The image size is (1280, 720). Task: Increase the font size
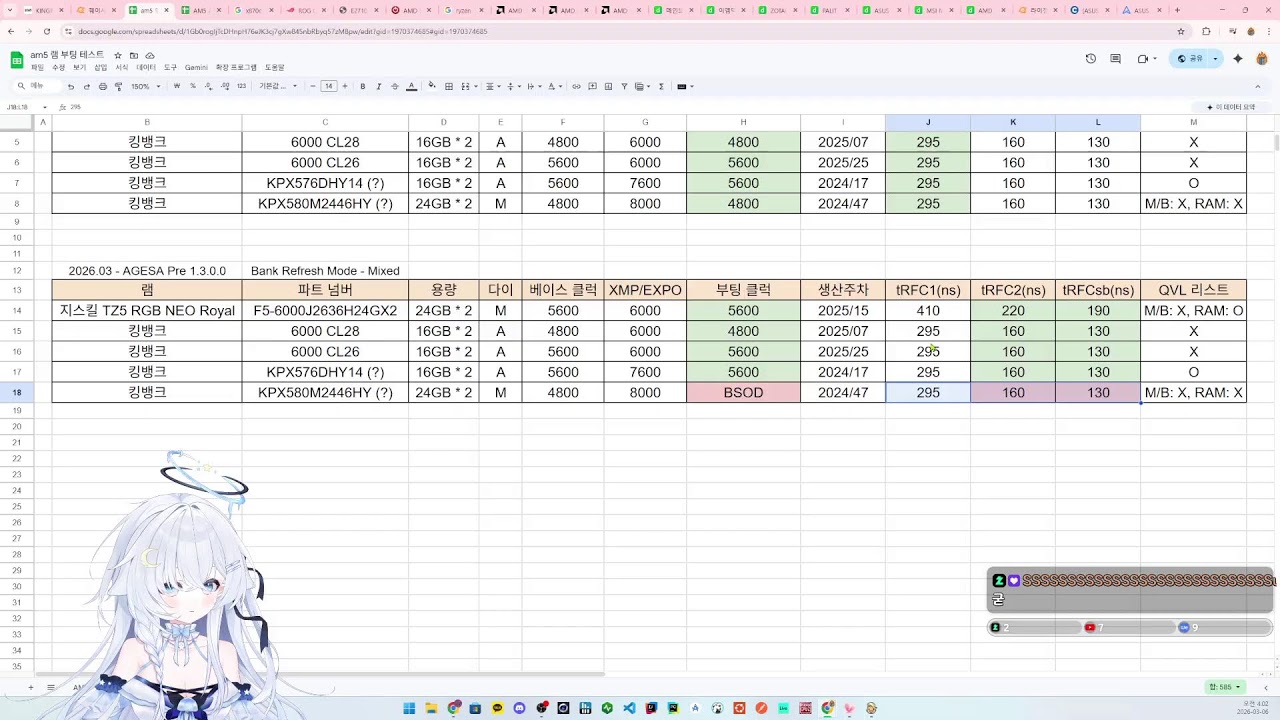pos(345,86)
